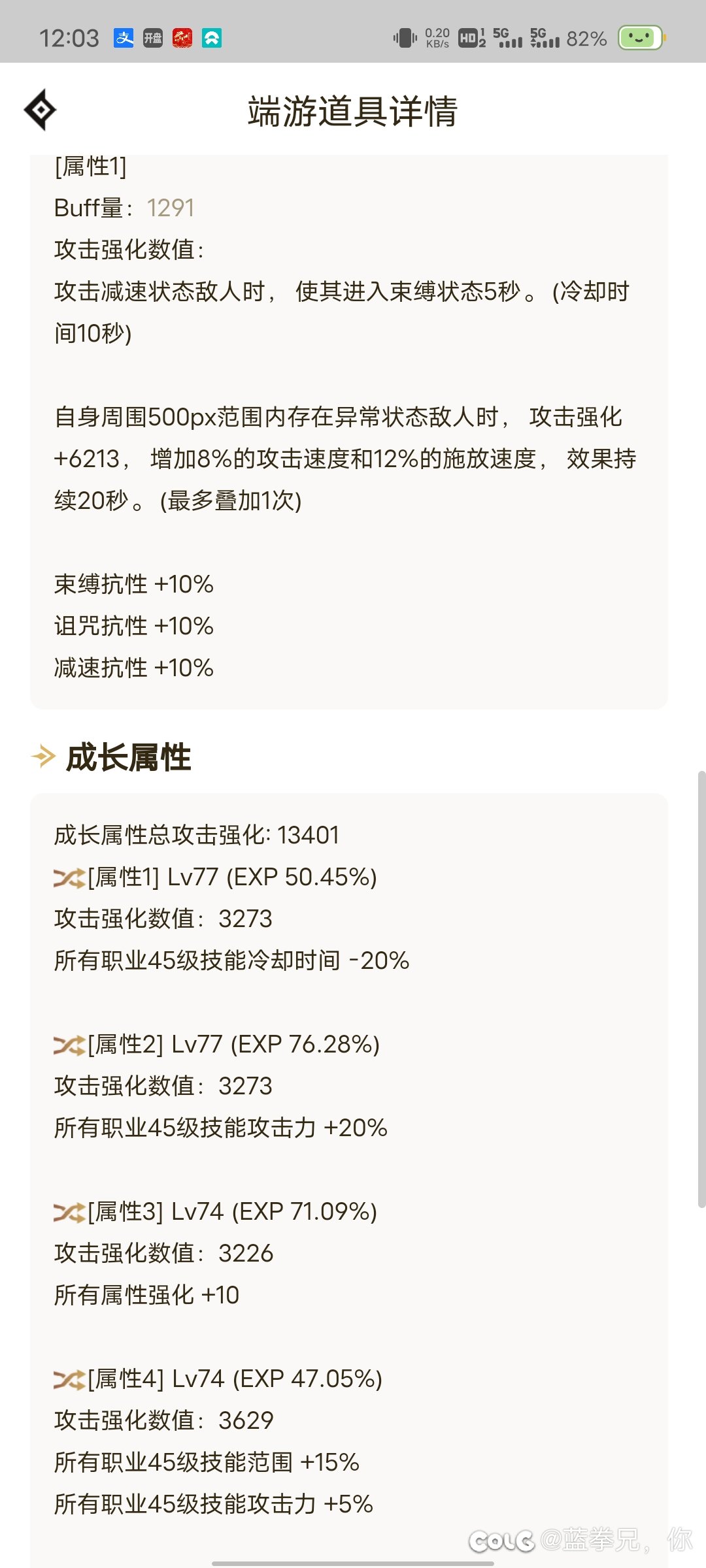Screen dimensions: 706x1568
Task: Tap the 成长属性总攻击强化 13401 line
Action: (x=197, y=835)
